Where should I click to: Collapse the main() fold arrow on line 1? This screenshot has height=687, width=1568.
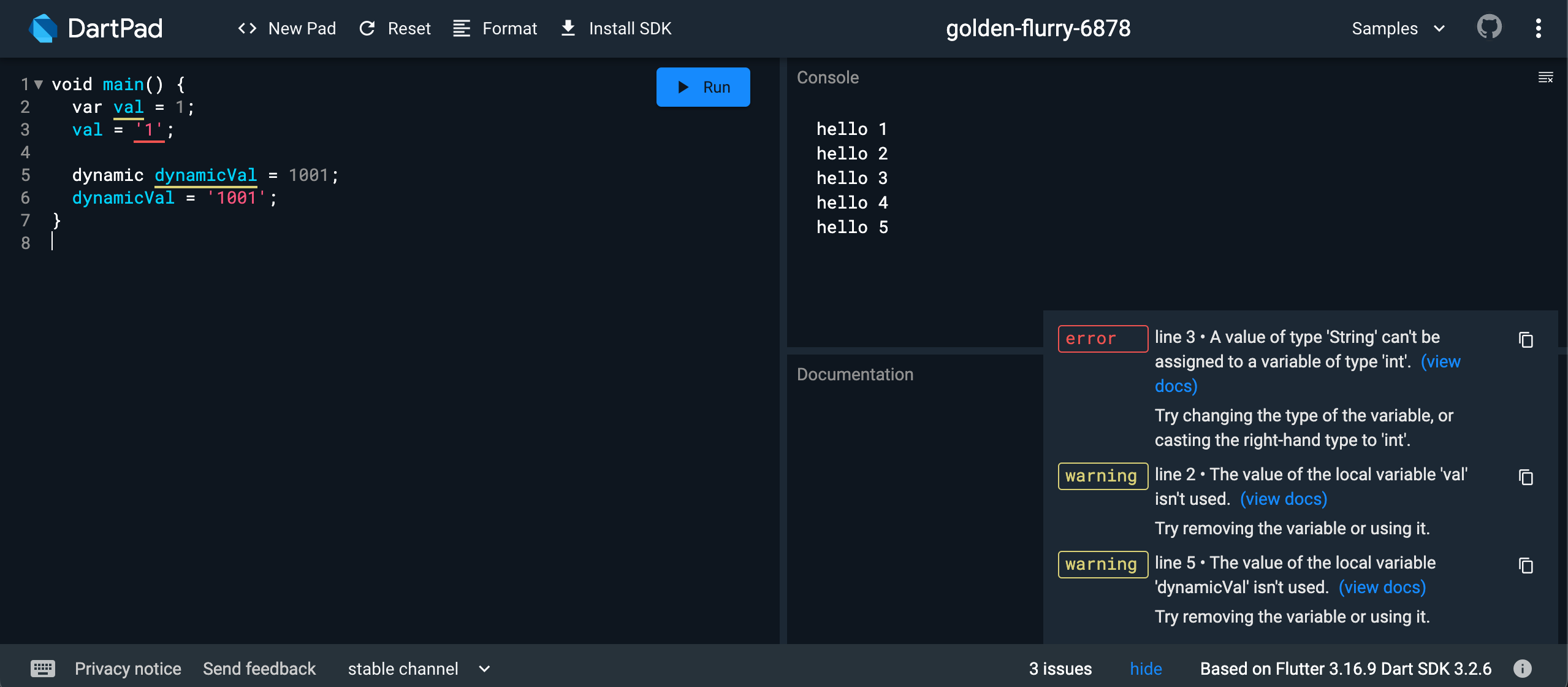[x=39, y=85]
